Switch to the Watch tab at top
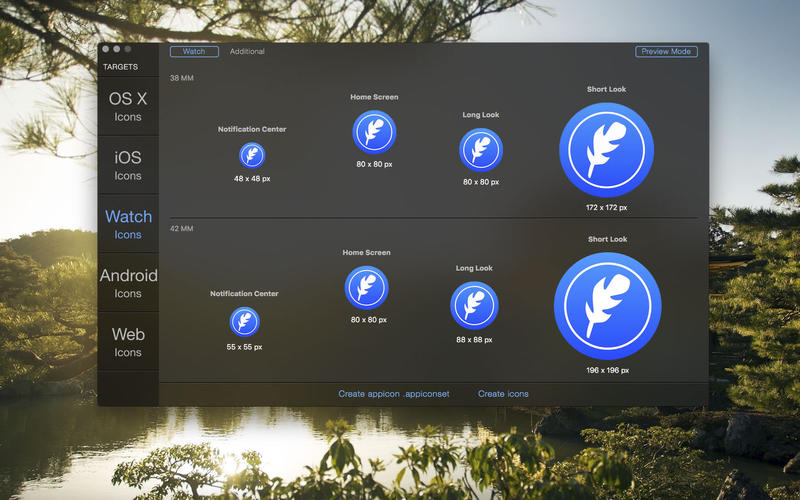The image size is (800, 500). (194, 52)
